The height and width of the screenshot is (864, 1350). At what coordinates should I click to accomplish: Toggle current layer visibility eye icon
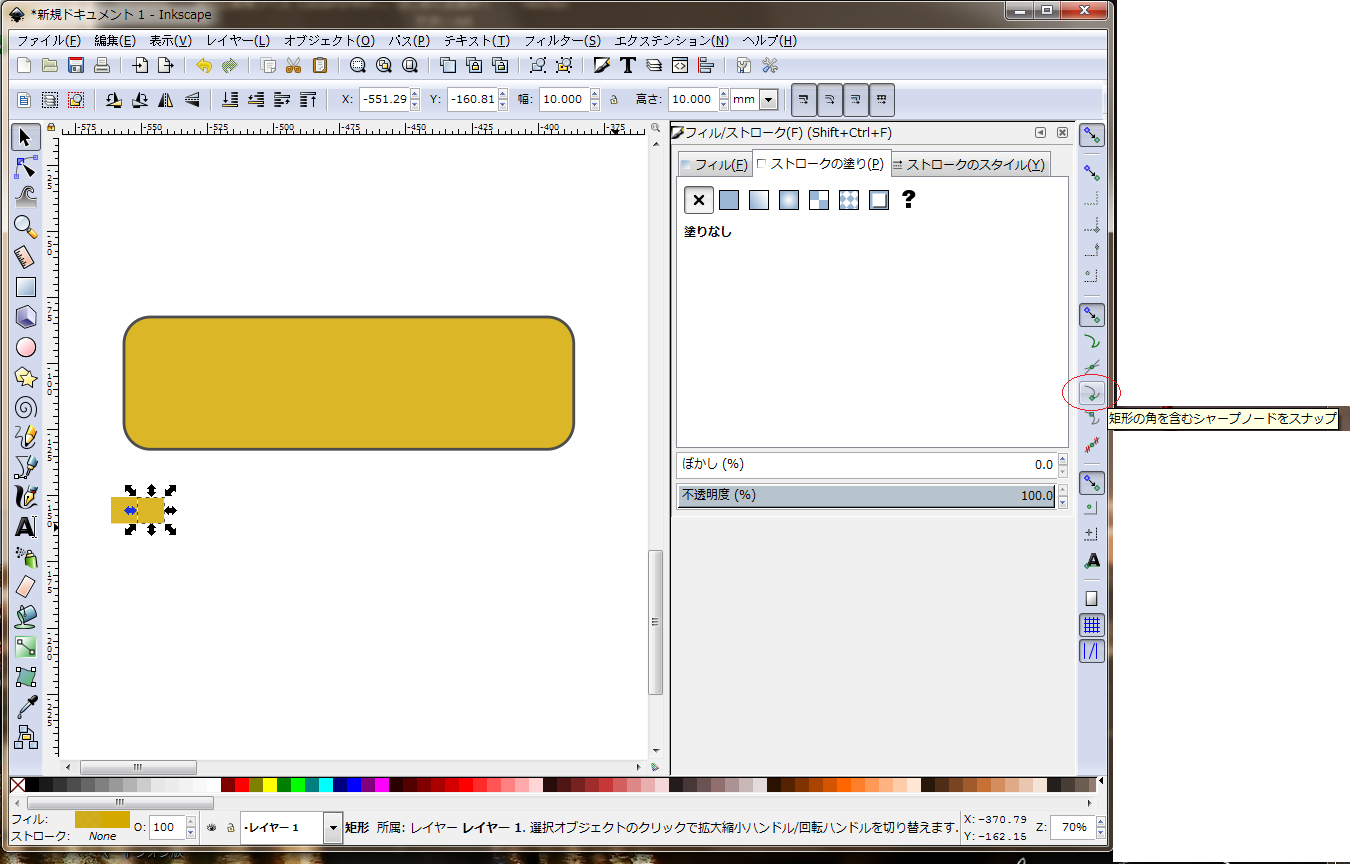point(212,828)
